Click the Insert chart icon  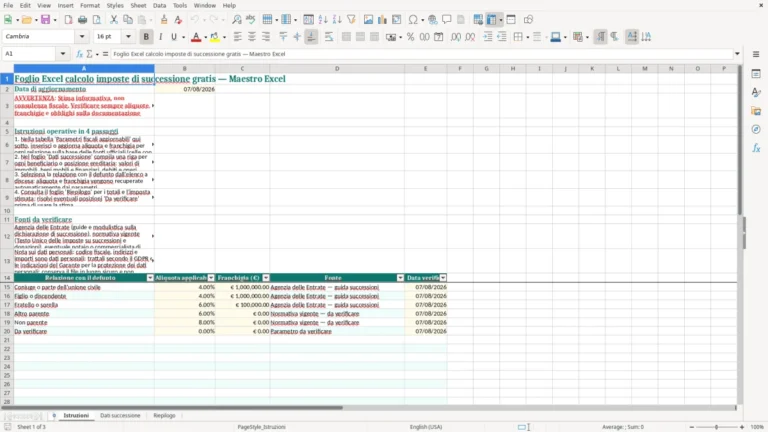tap(383, 20)
